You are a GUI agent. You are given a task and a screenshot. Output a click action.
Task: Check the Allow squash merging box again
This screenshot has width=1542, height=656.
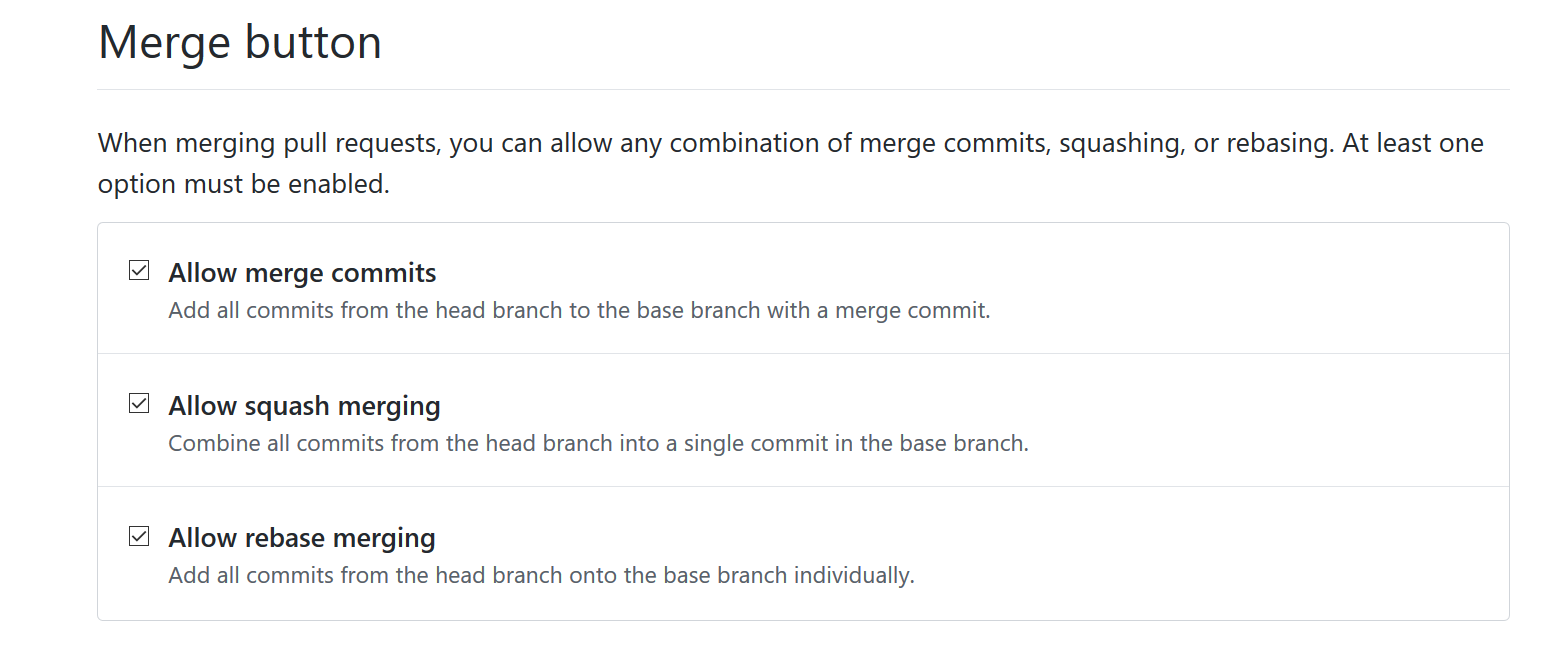(138, 403)
